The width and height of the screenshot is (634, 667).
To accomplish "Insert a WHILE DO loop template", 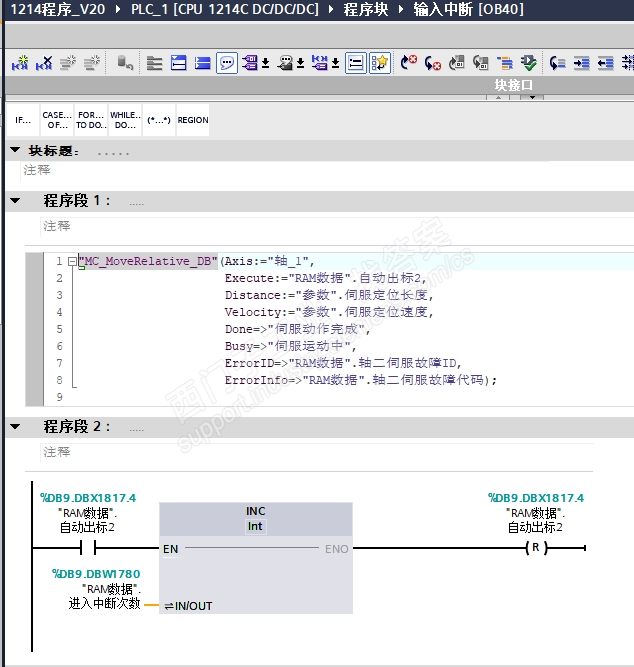I will [x=125, y=120].
